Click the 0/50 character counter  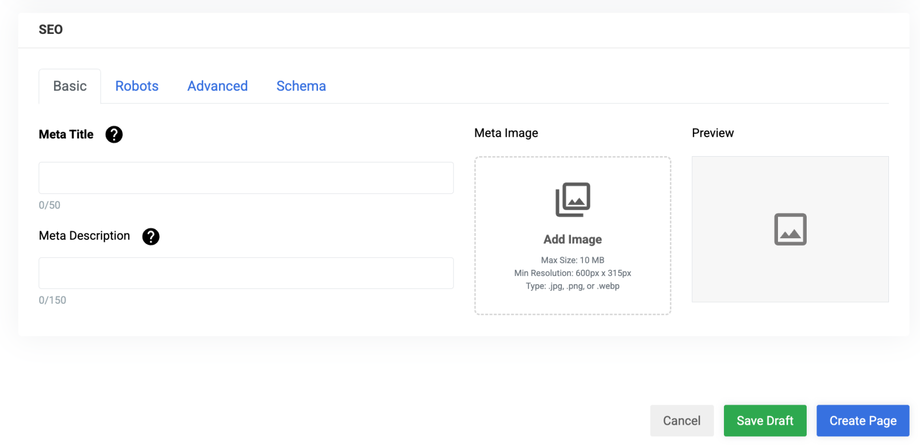coord(50,205)
